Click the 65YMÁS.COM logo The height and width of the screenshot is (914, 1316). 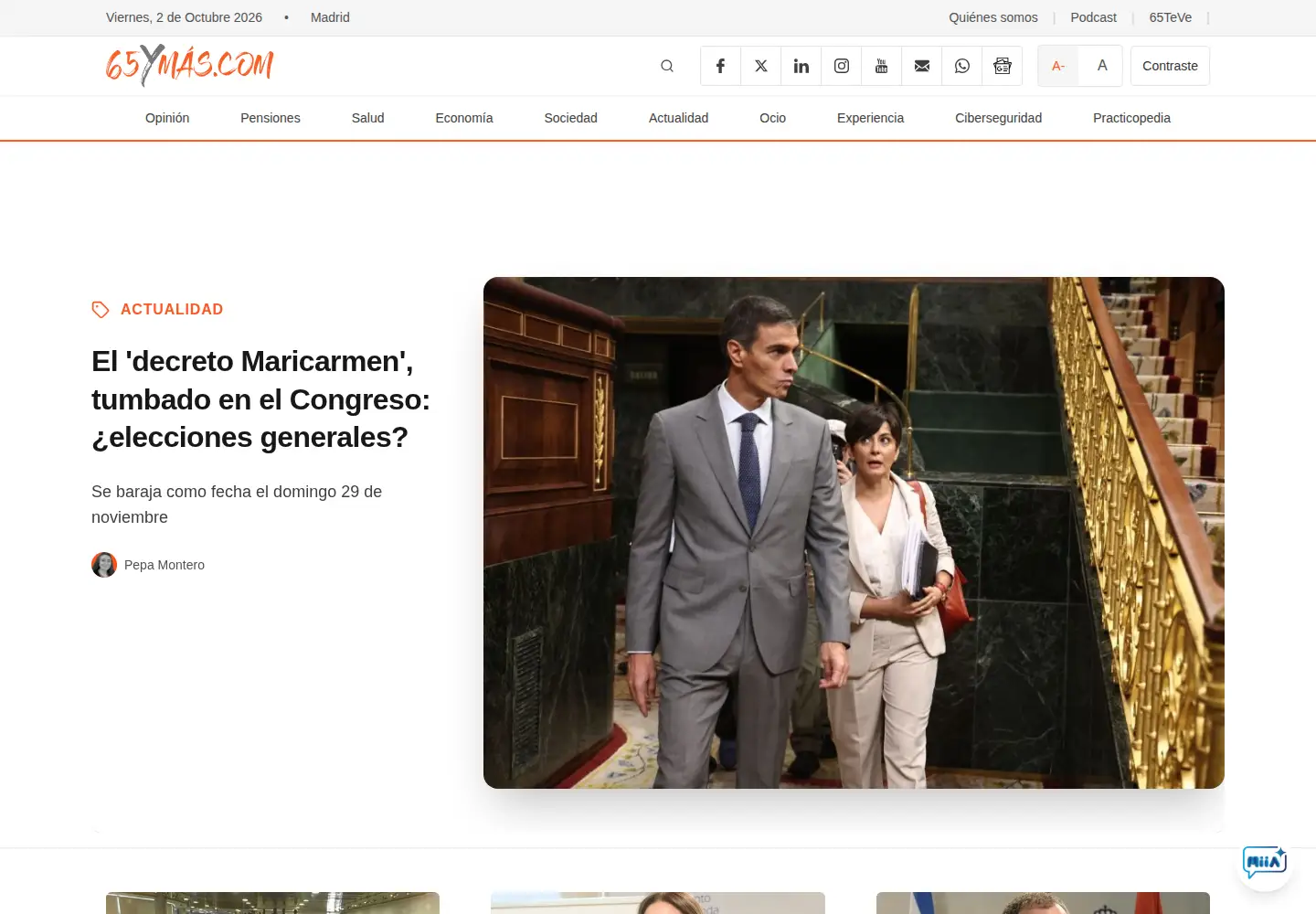pyautogui.click(x=189, y=65)
